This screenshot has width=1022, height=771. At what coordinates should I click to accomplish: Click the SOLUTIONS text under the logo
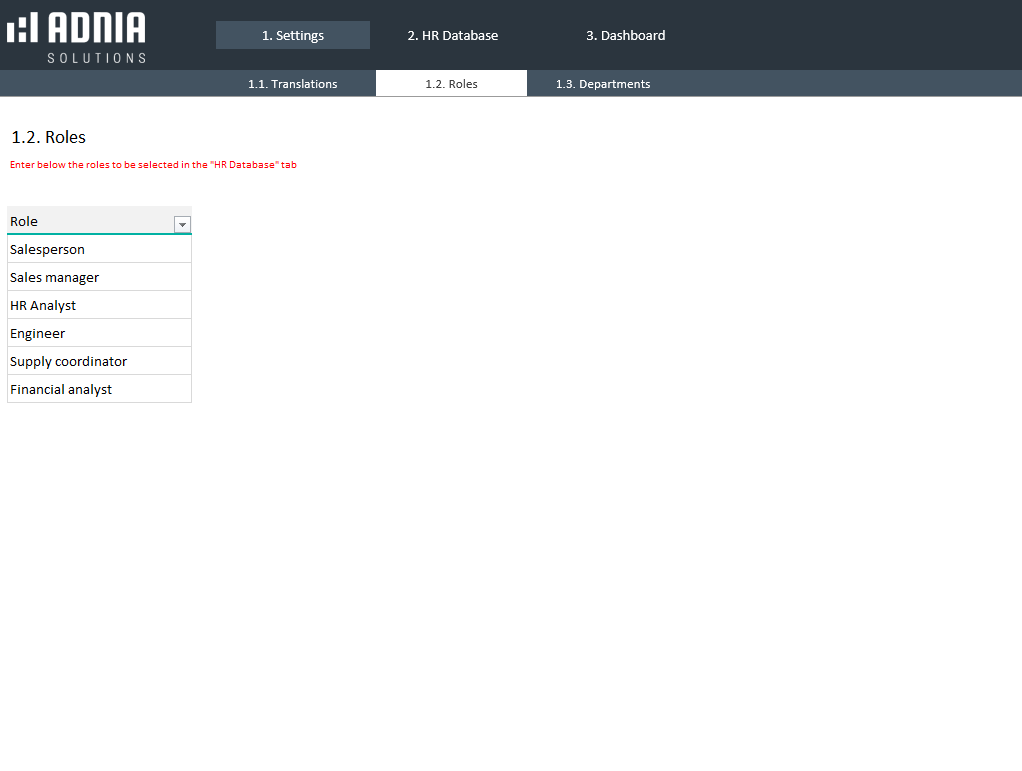pyautogui.click(x=96, y=58)
